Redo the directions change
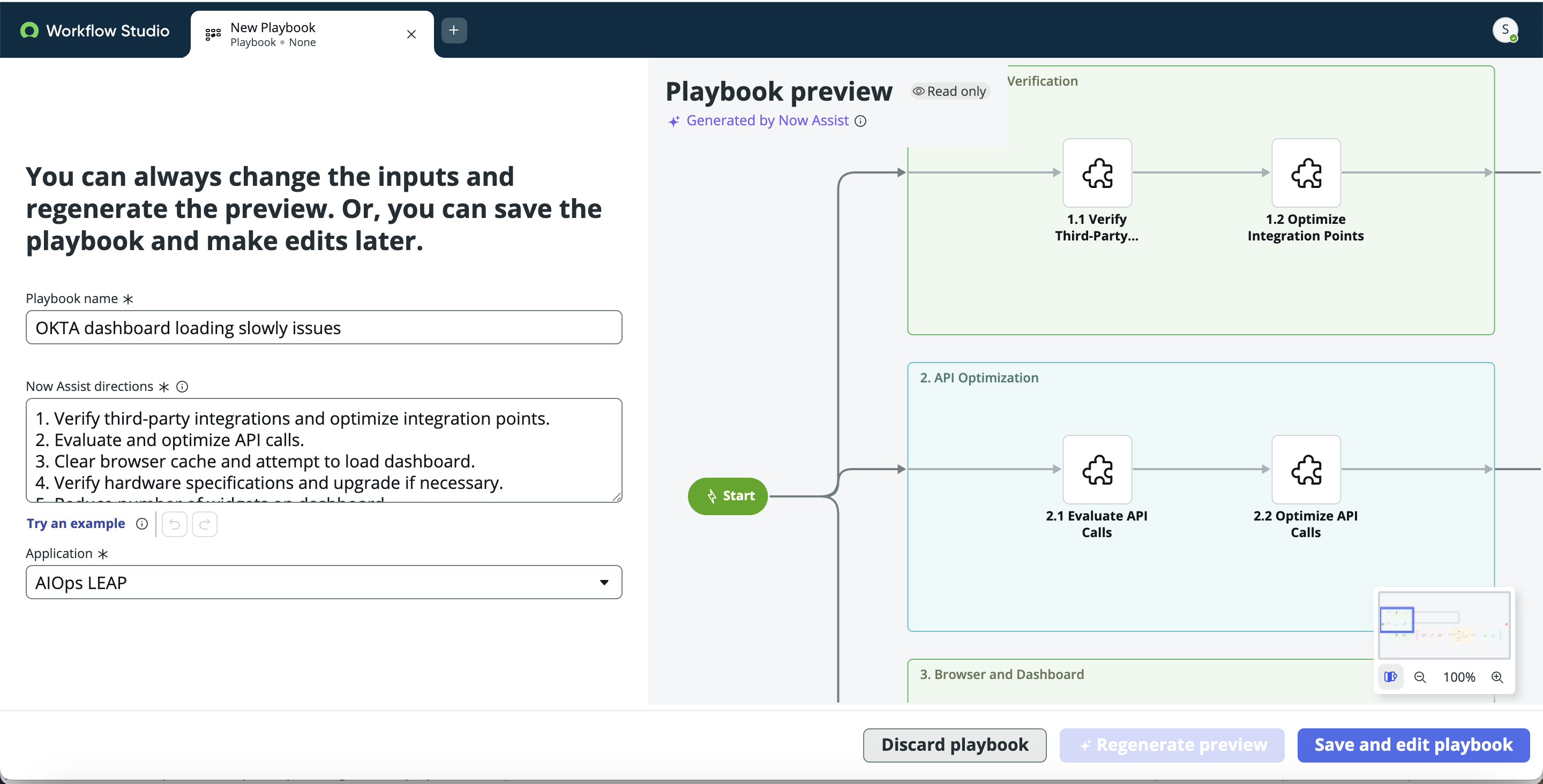 click(x=204, y=525)
